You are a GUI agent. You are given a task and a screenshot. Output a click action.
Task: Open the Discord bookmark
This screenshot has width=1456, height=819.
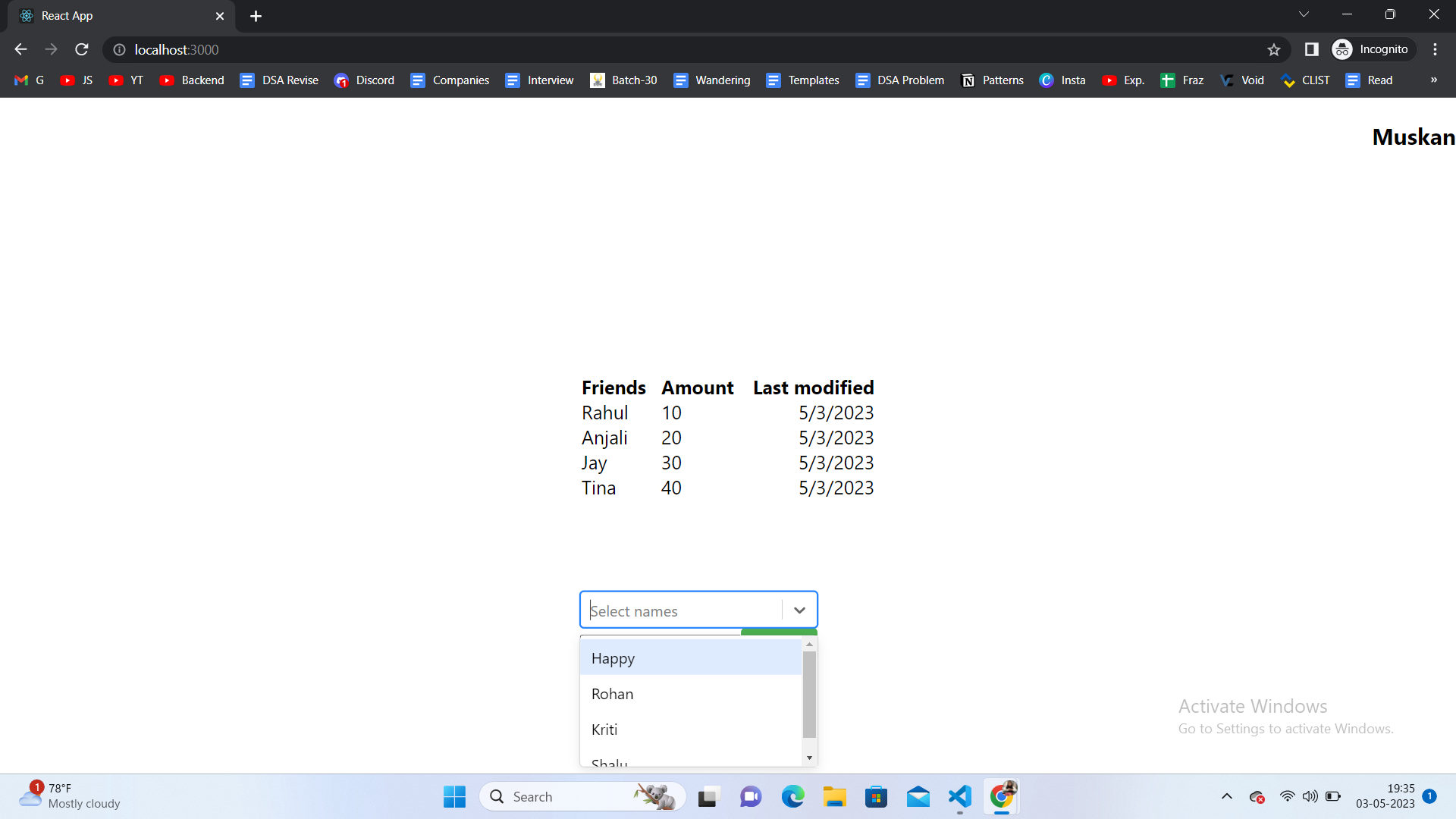(365, 80)
